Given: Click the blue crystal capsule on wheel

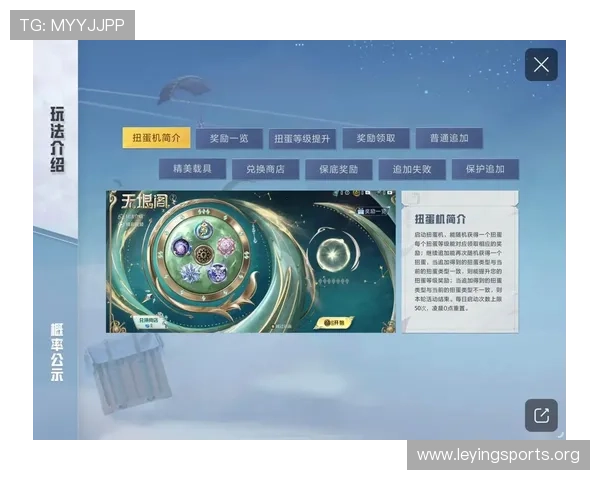Looking at the screenshot, I should click(190, 273).
